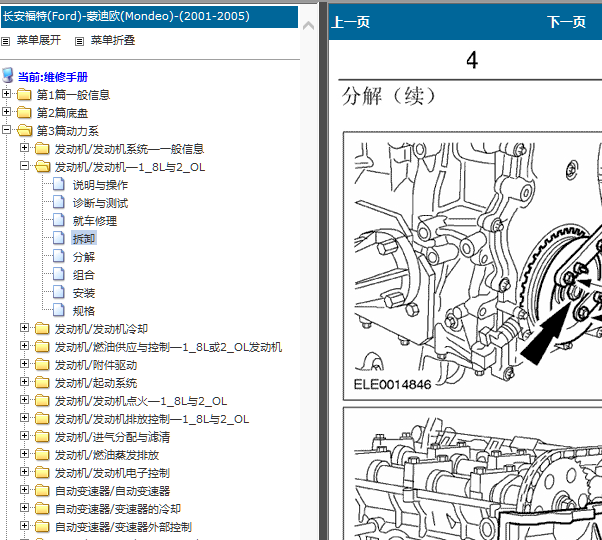Expand 自动变速器/变速器的冷却 node
Viewport: 602px width, 540px height.
24,508
